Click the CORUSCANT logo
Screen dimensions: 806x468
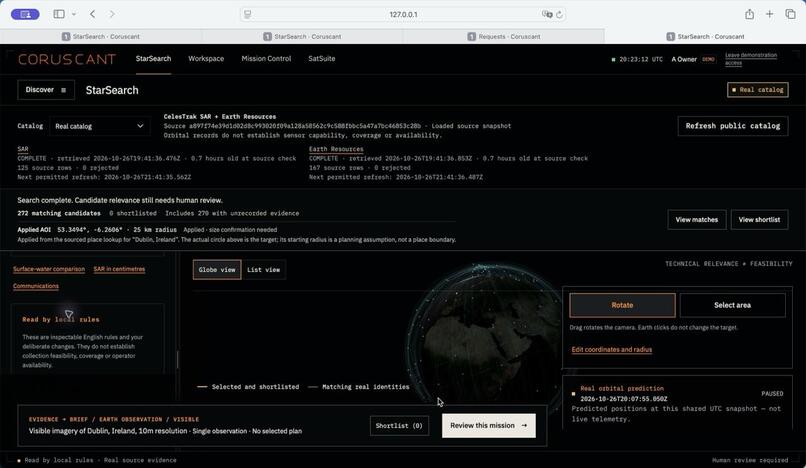[x=67, y=59]
